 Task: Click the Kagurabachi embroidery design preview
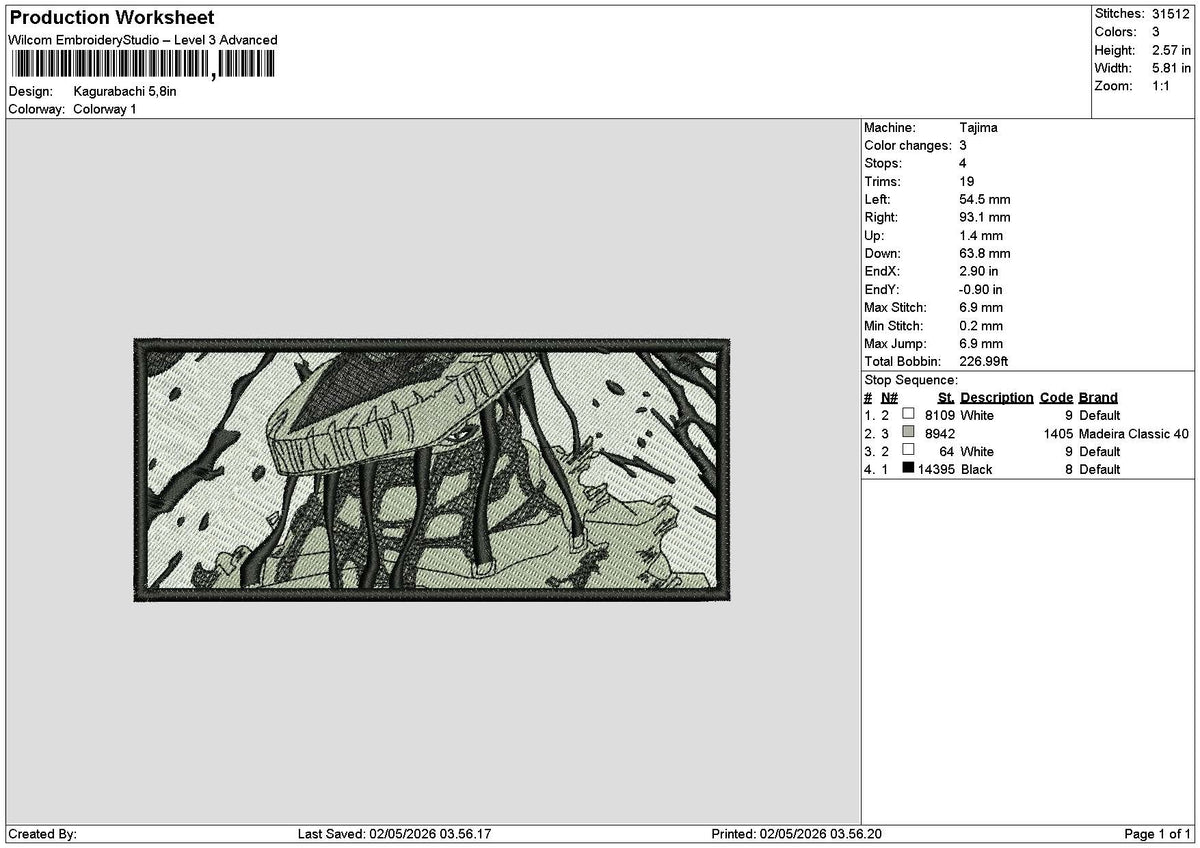[432, 470]
